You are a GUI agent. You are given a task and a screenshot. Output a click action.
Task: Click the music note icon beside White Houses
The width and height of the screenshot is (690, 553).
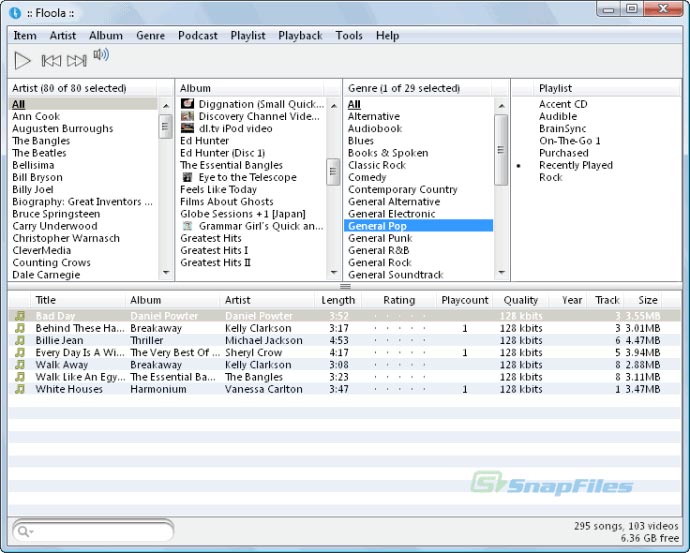pos(18,389)
